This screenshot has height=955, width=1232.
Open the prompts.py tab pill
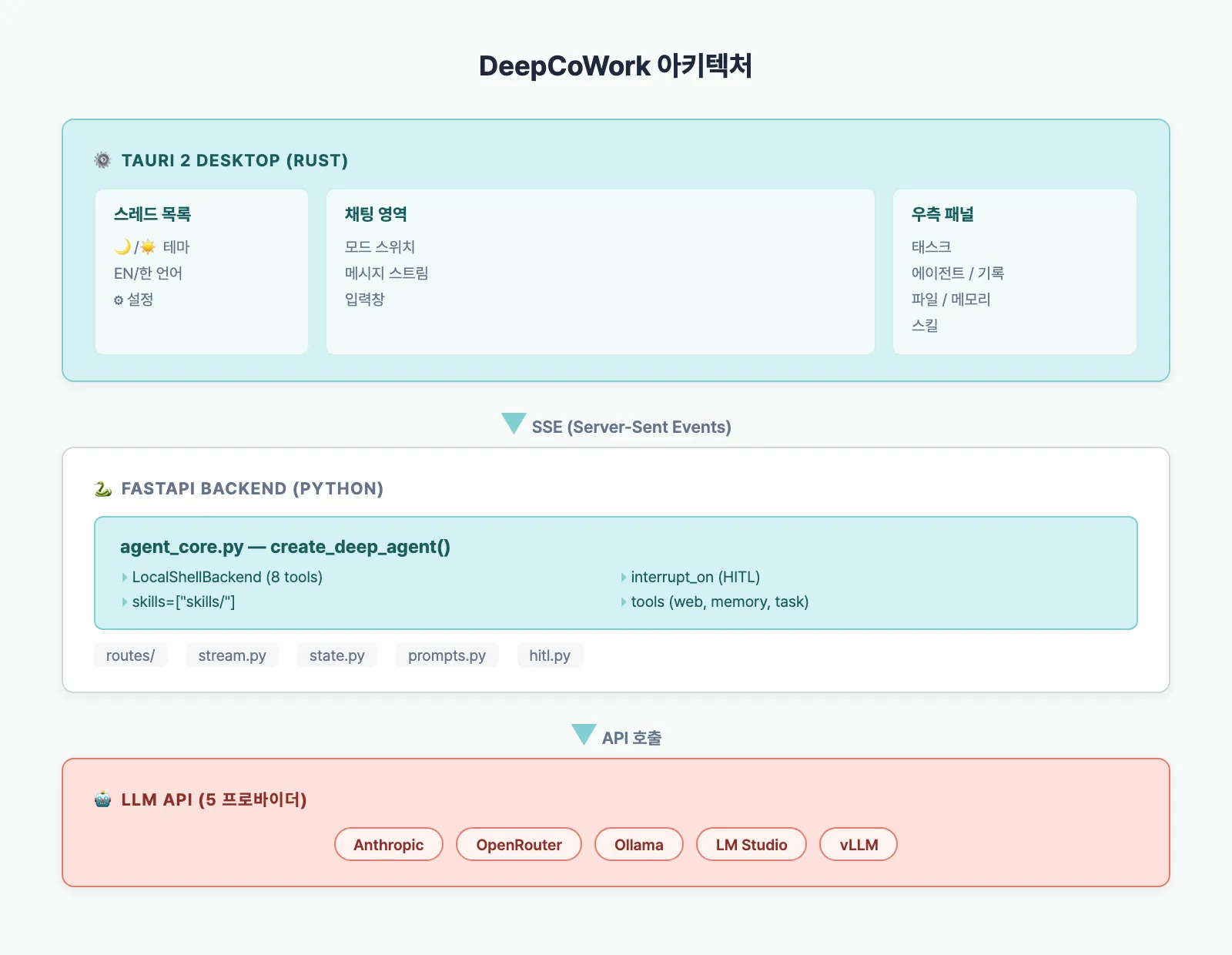point(447,655)
